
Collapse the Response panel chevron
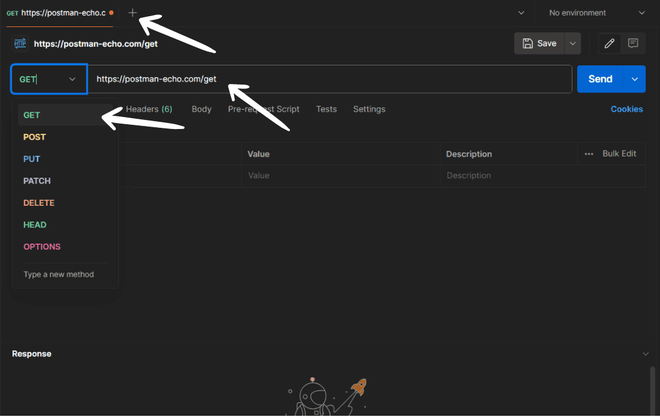(645, 354)
